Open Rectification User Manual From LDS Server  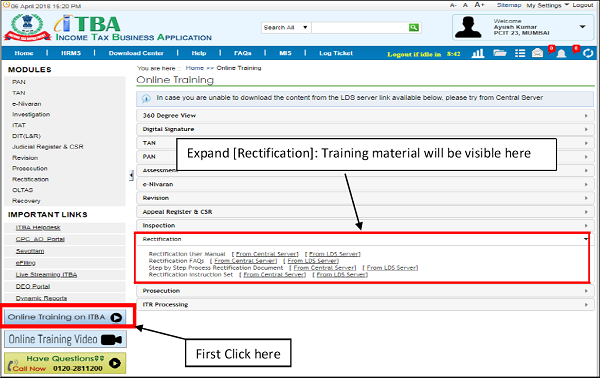point(334,254)
